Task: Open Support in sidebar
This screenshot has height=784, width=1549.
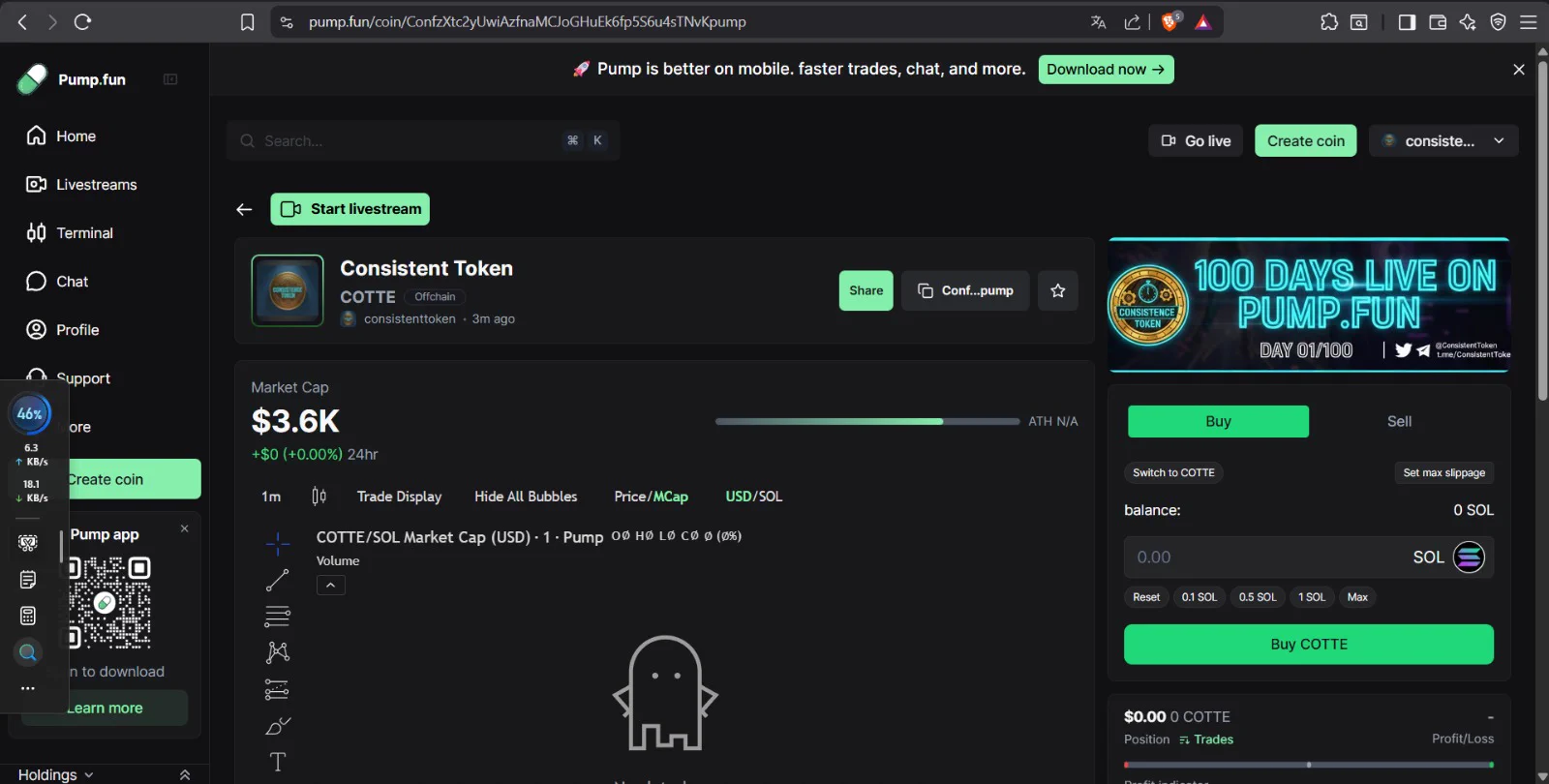Action: [x=69, y=378]
